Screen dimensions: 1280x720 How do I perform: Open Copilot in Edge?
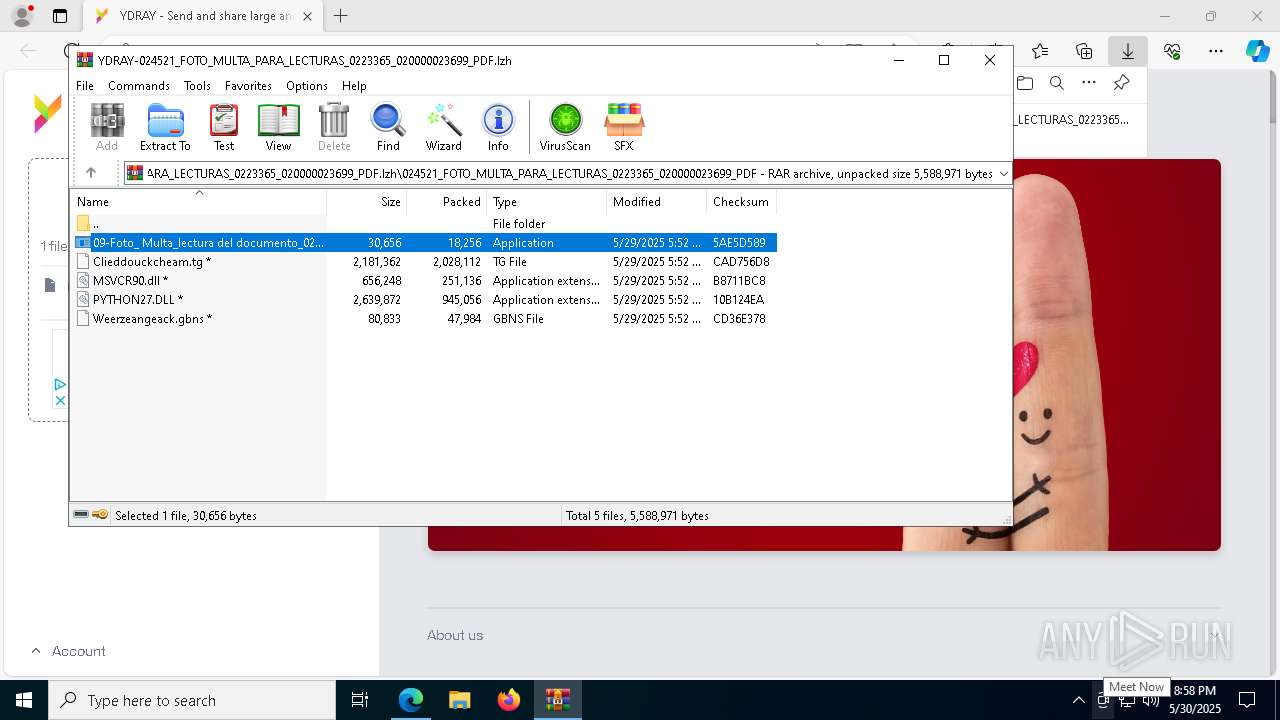pos(1258,51)
